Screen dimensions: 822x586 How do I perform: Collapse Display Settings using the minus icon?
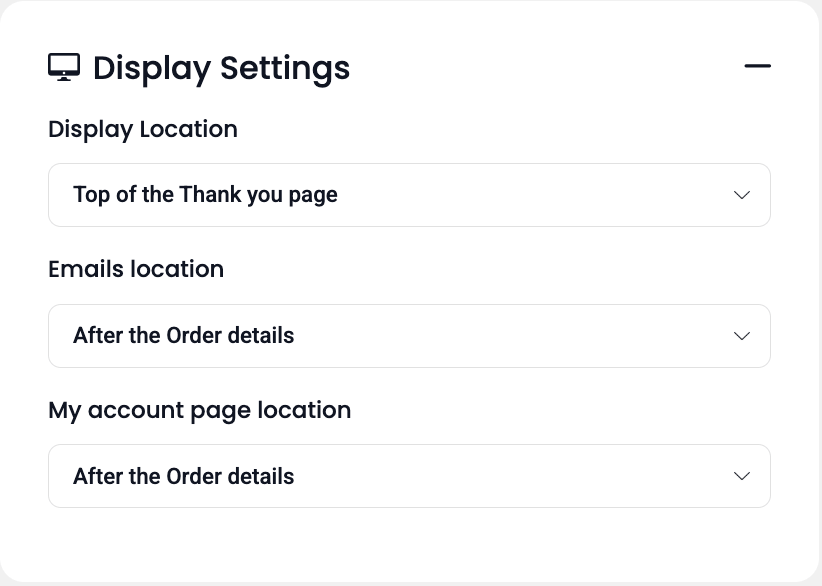(x=757, y=67)
